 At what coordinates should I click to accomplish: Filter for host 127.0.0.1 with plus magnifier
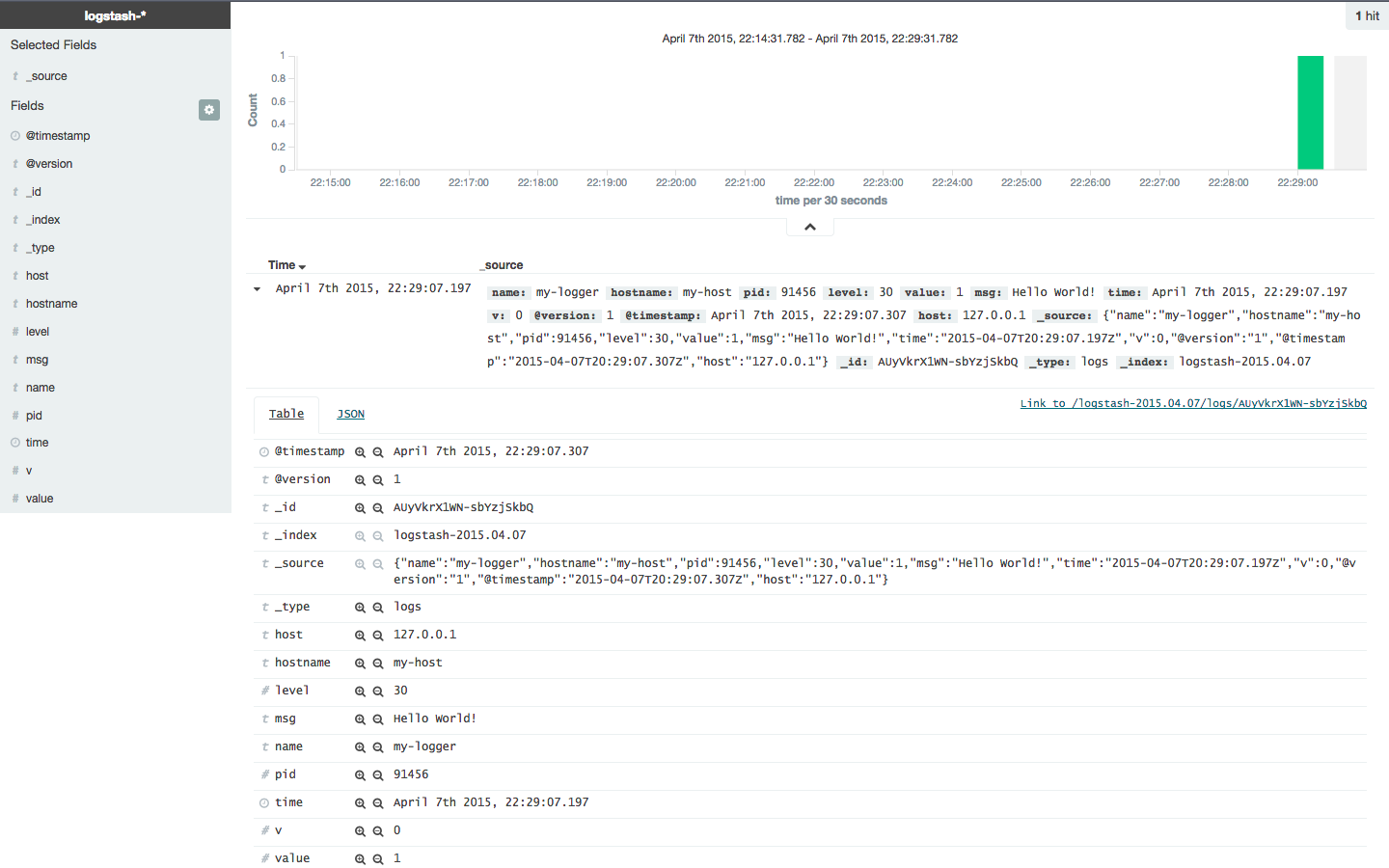[360, 636]
